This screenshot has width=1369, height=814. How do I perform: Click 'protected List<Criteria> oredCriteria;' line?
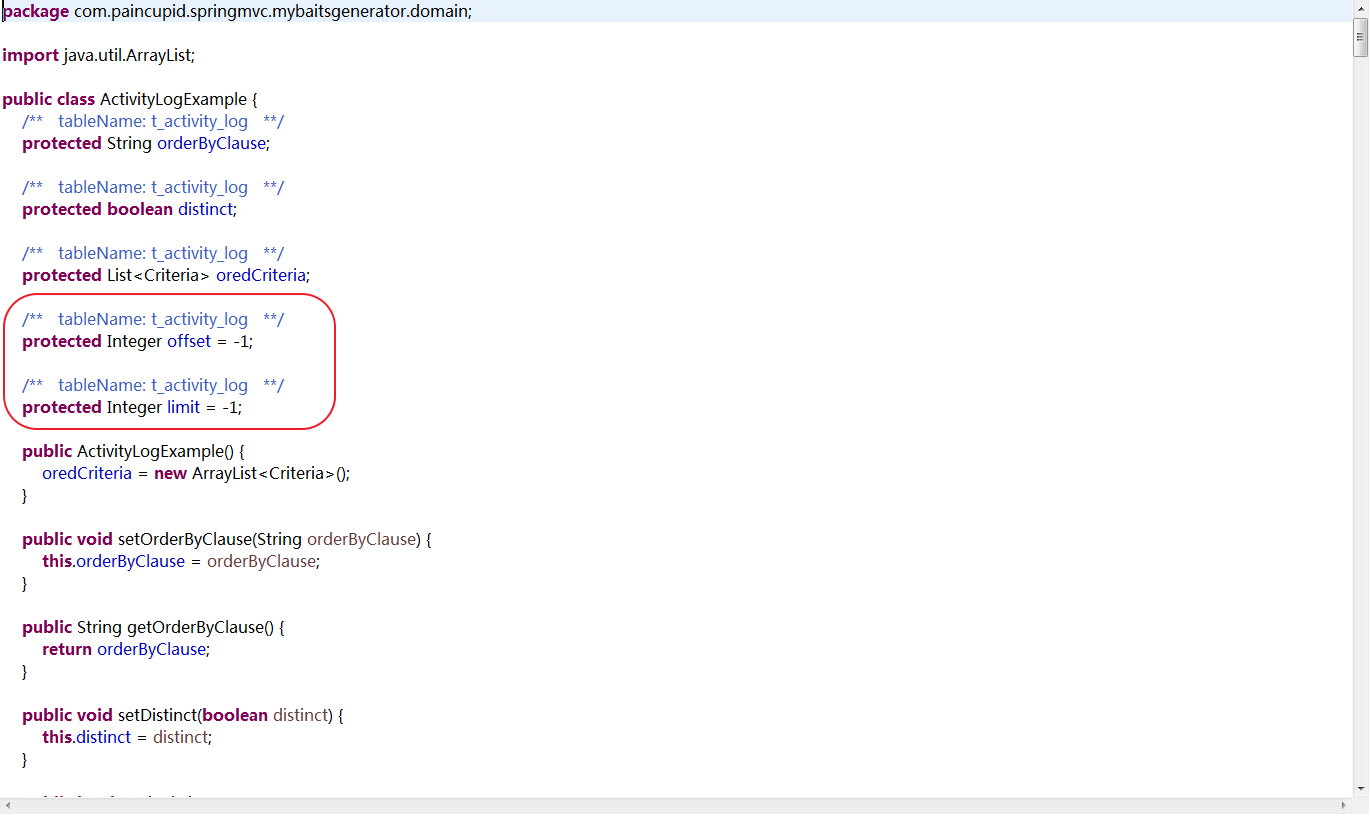click(x=166, y=275)
